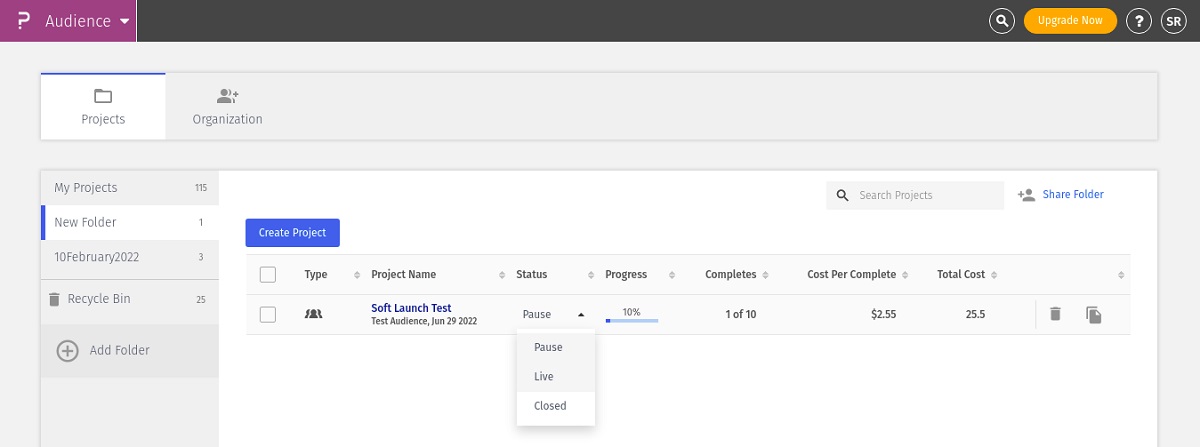This screenshot has height=447, width=1200.
Task: Click the Add Folder plus icon
Action: [x=67, y=351]
